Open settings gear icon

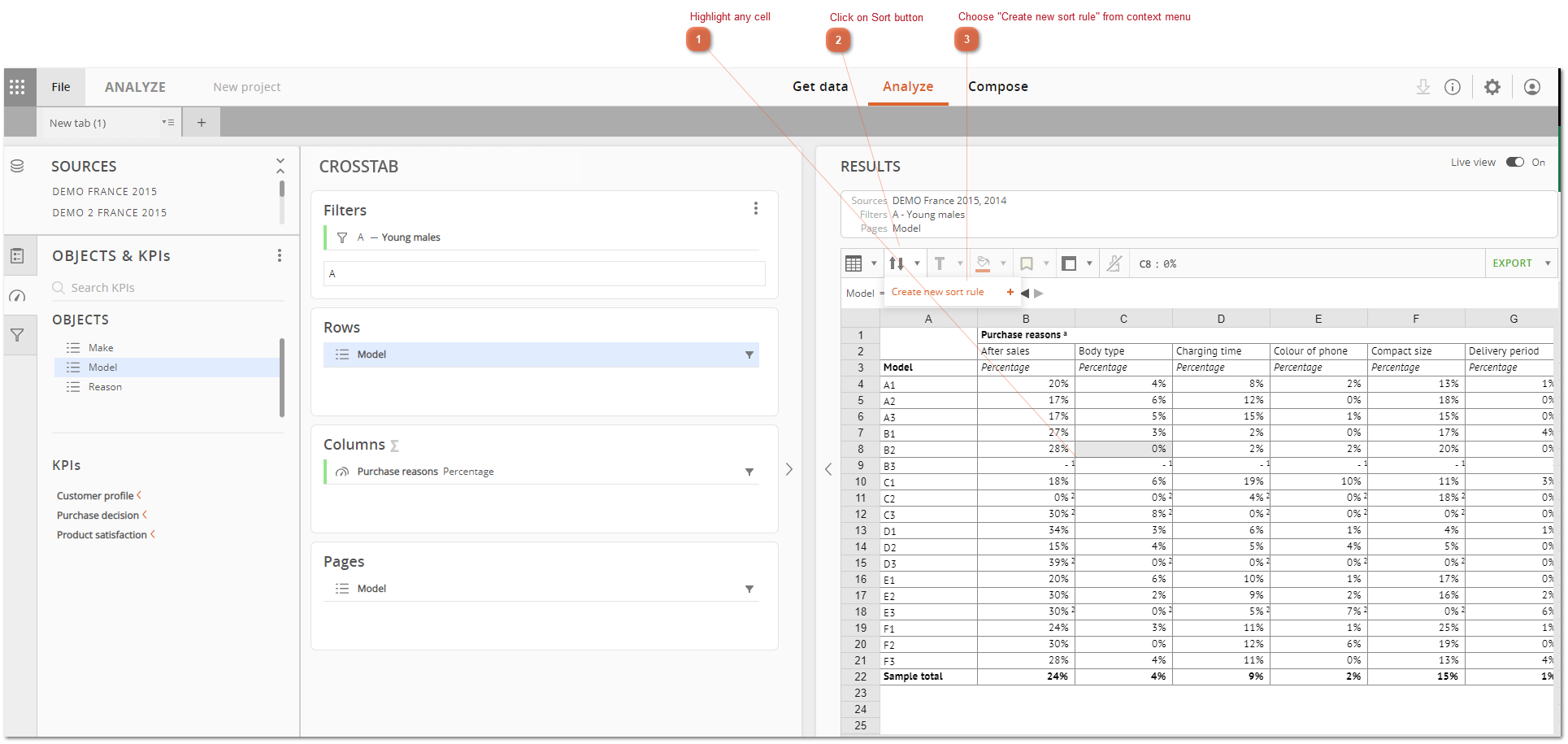coord(1492,87)
